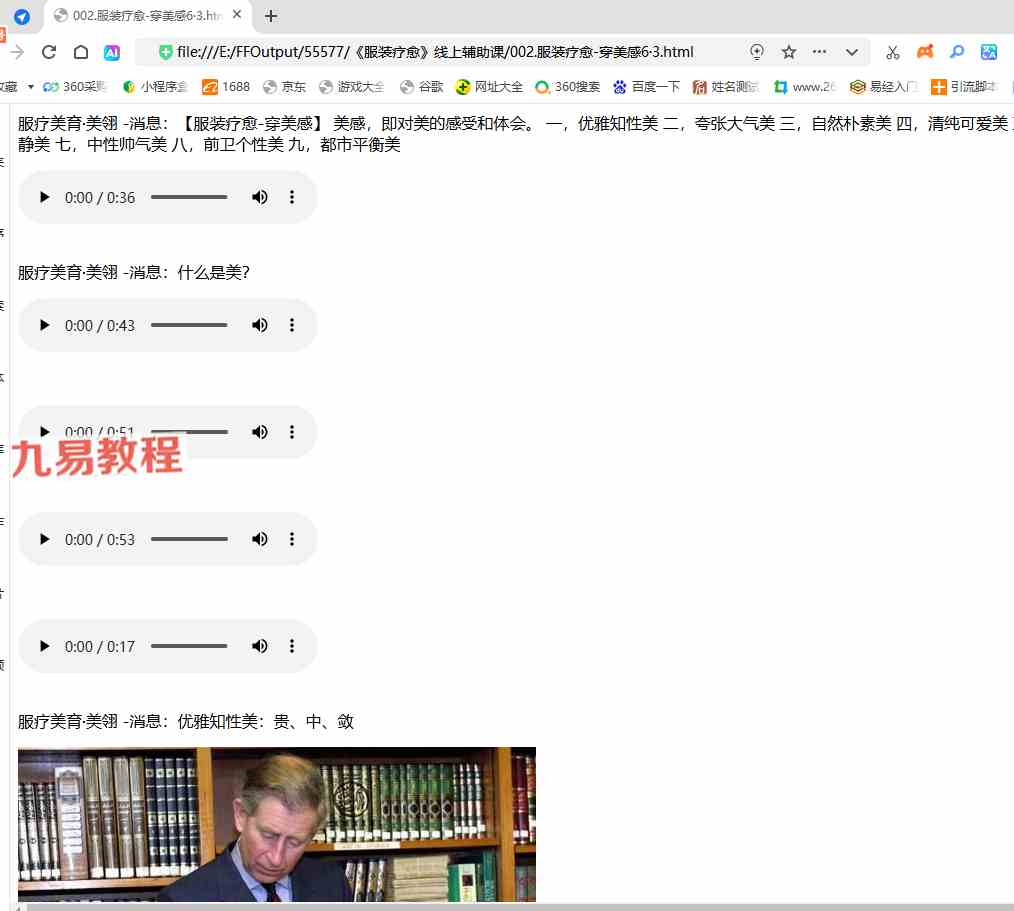Image resolution: width=1014 pixels, height=911 pixels.
Task: Mute the 0:51 audio player
Action: pyautogui.click(x=259, y=432)
